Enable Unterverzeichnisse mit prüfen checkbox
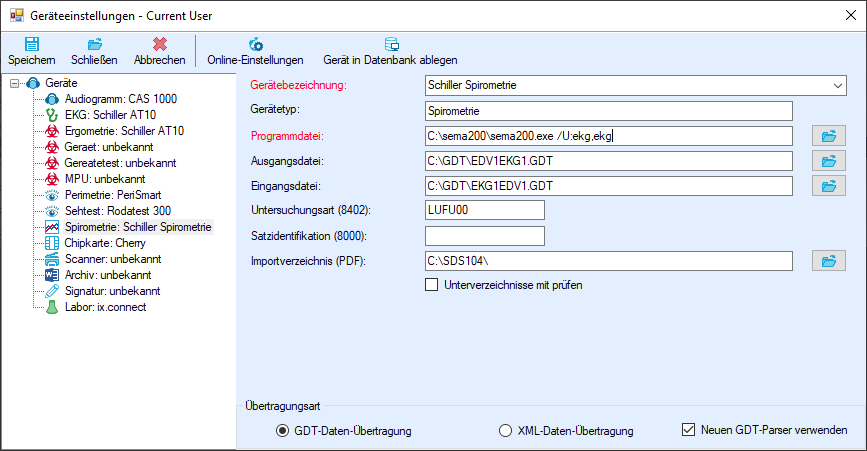This screenshot has height=451, width=867. (431, 285)
